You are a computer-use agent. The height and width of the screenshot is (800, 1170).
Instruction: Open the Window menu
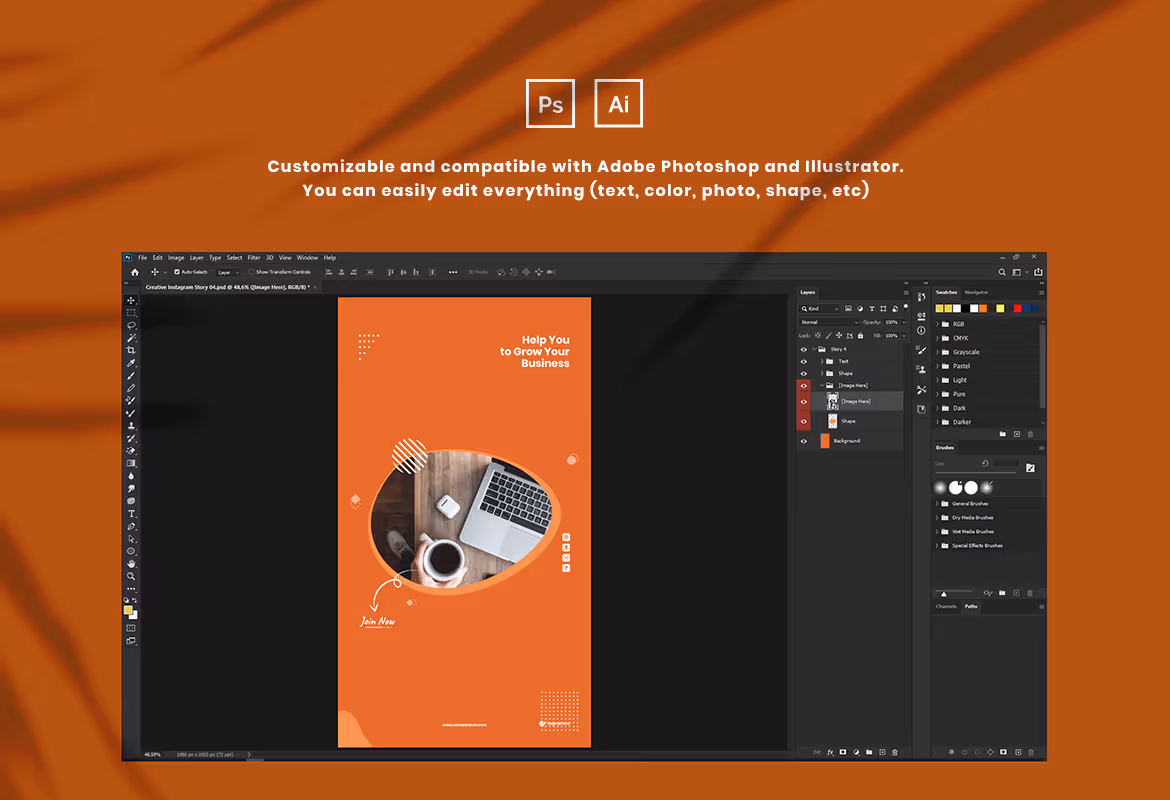tap(307, 257)
